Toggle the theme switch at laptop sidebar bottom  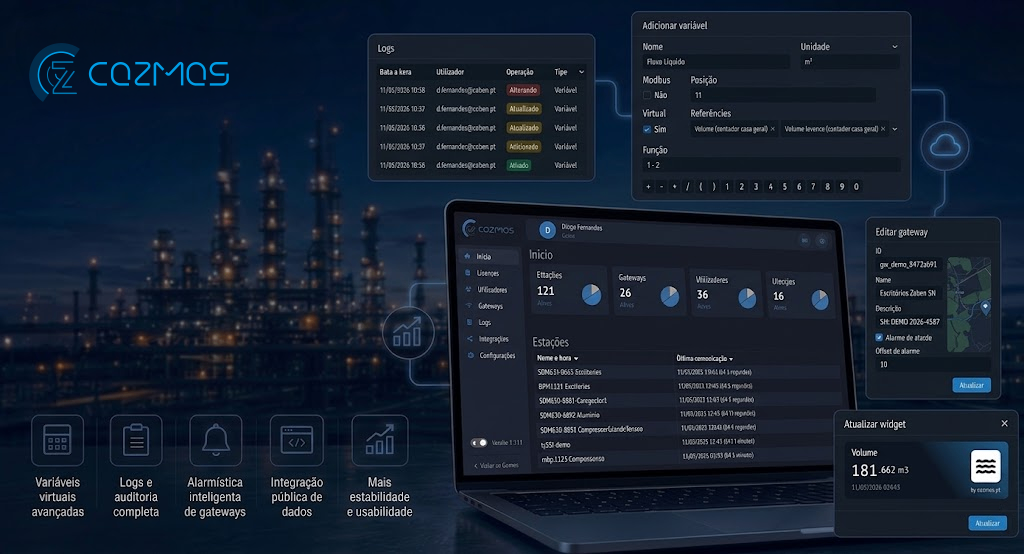pos(479,442)
